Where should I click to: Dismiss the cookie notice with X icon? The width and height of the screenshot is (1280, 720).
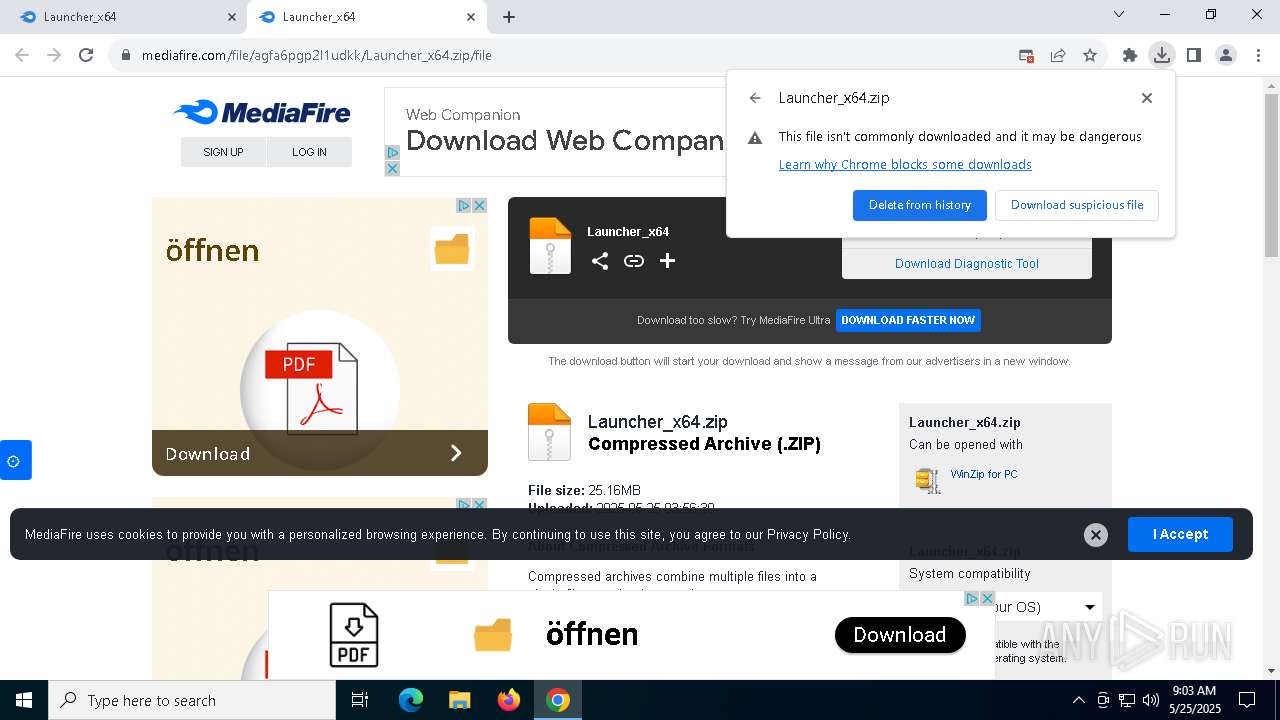click(1096, 535)
